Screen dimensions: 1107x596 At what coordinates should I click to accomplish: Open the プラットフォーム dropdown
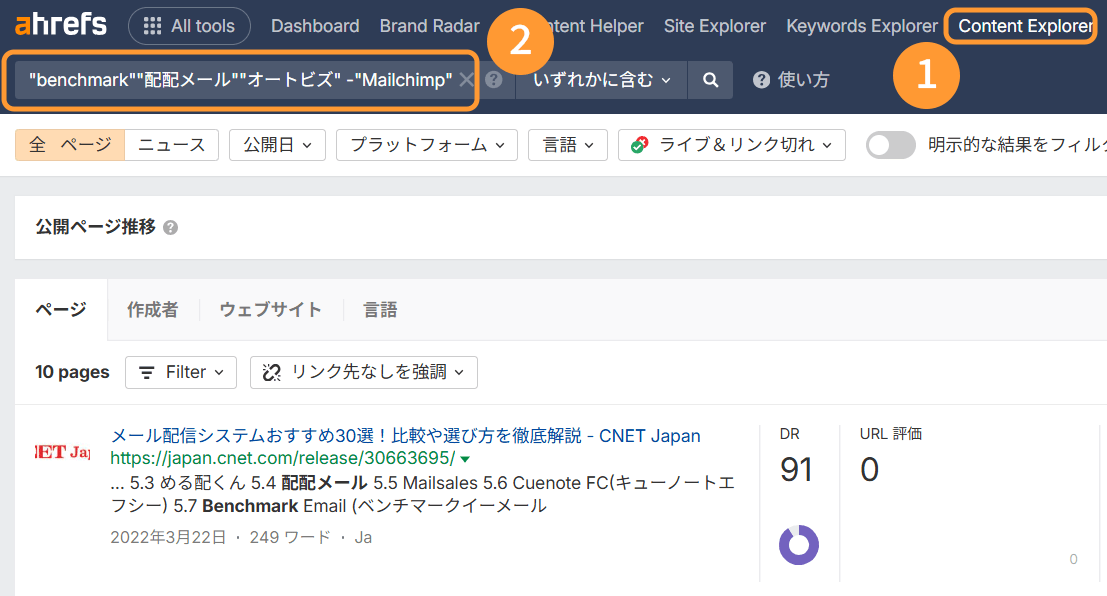point(426,144)
